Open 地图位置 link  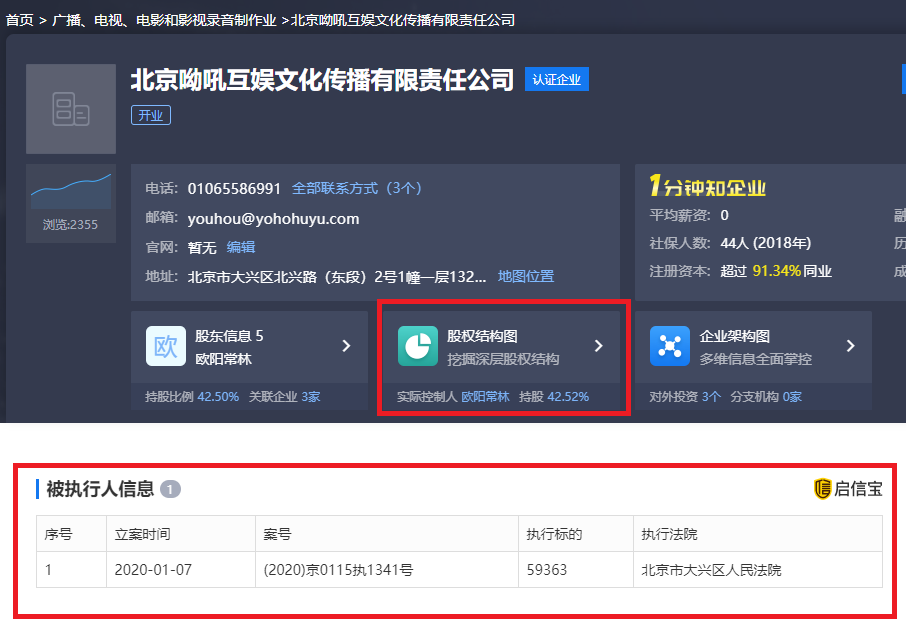(526, 277)
